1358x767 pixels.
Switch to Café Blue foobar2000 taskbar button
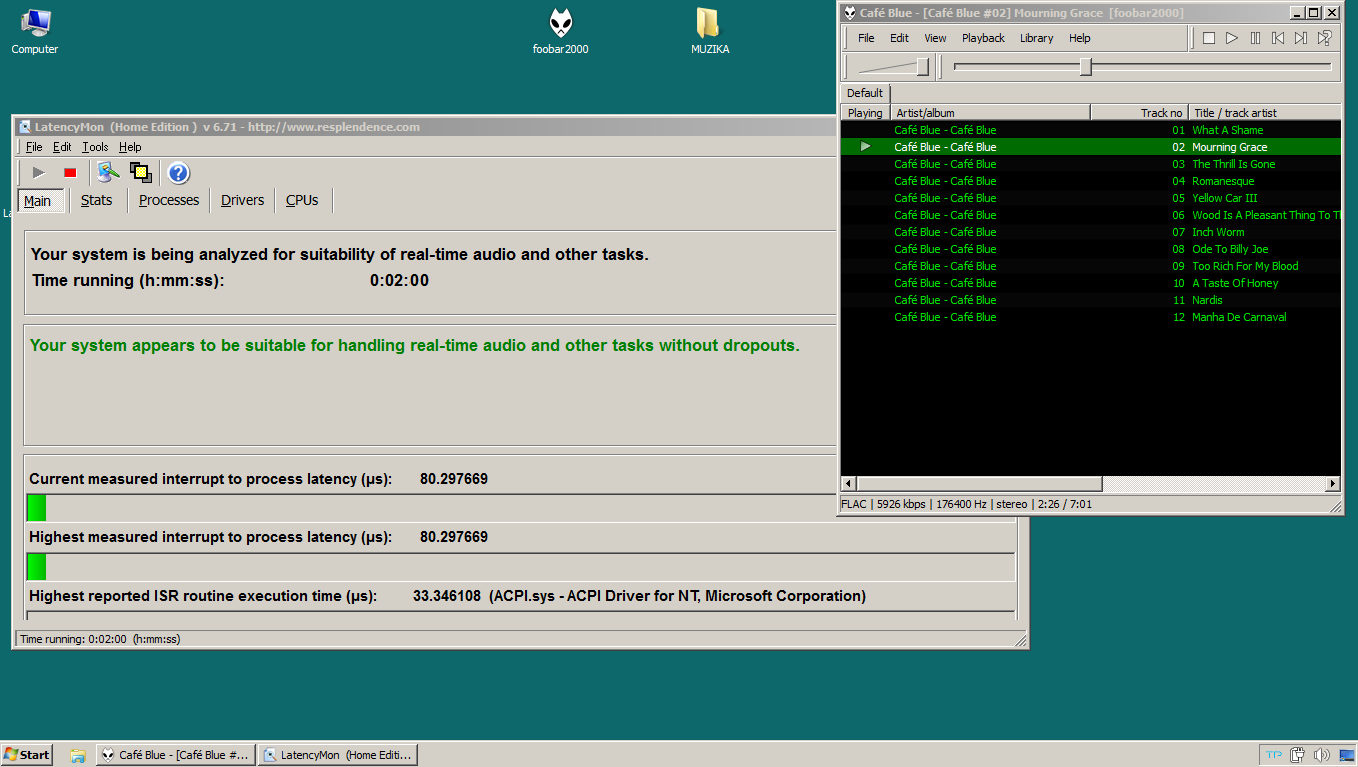coord(176,755)
